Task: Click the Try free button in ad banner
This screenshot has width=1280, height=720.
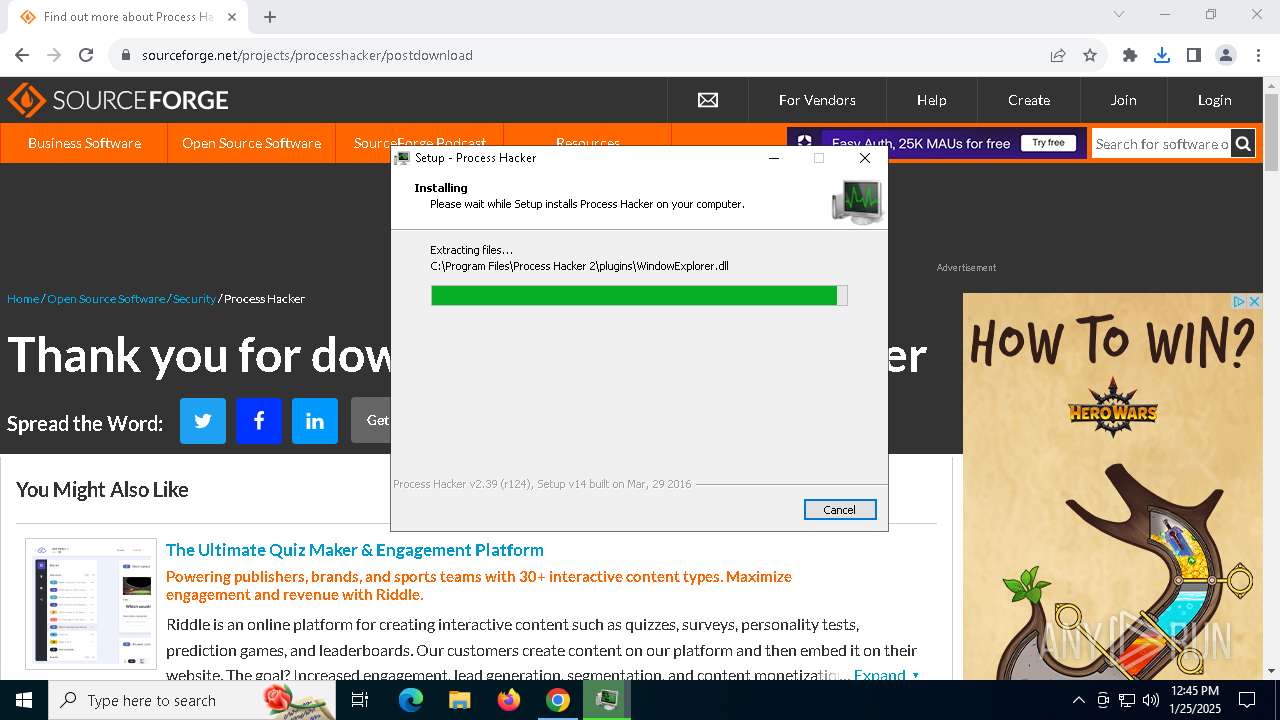Action: coord(1048,143)
